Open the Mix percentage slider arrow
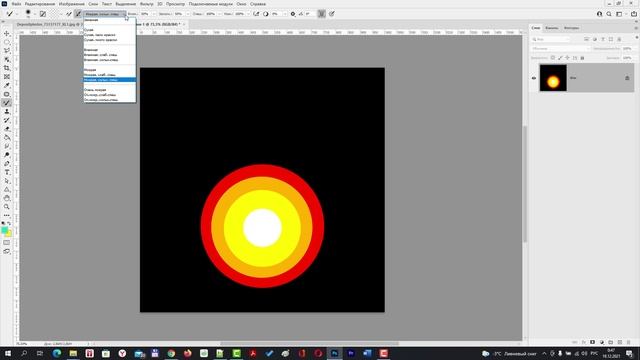Image resolution: width=640 pixels, height=360 pixels. (x=219, y=14)
